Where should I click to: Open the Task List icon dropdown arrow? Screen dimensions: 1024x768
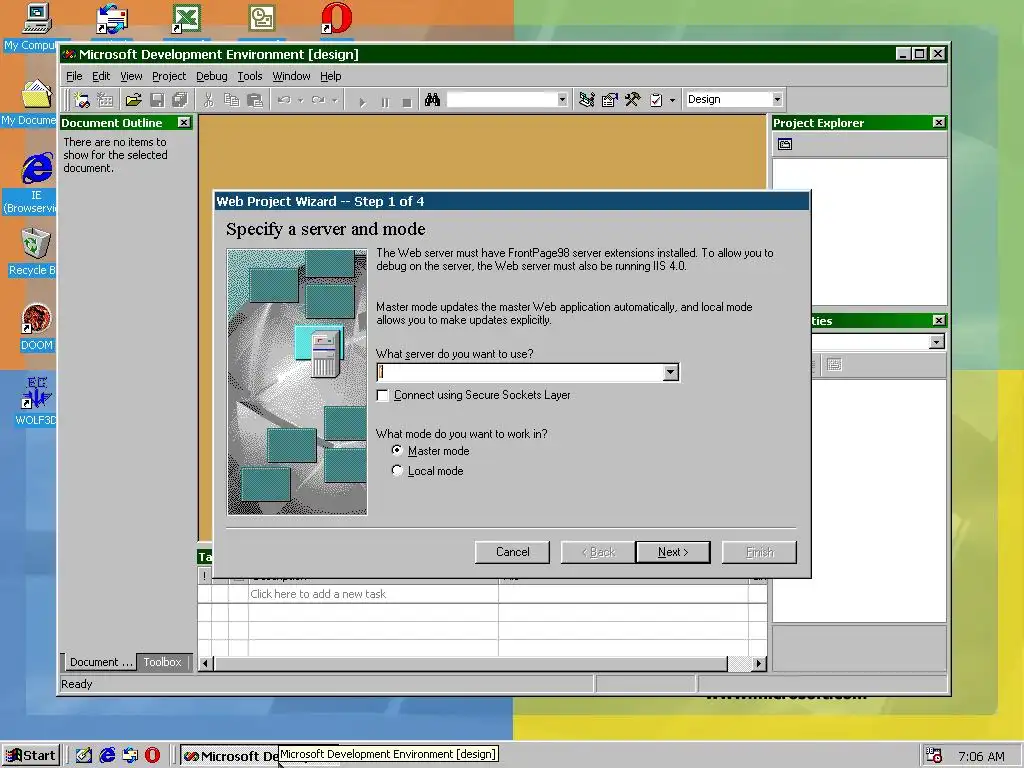tap(672, 101)
